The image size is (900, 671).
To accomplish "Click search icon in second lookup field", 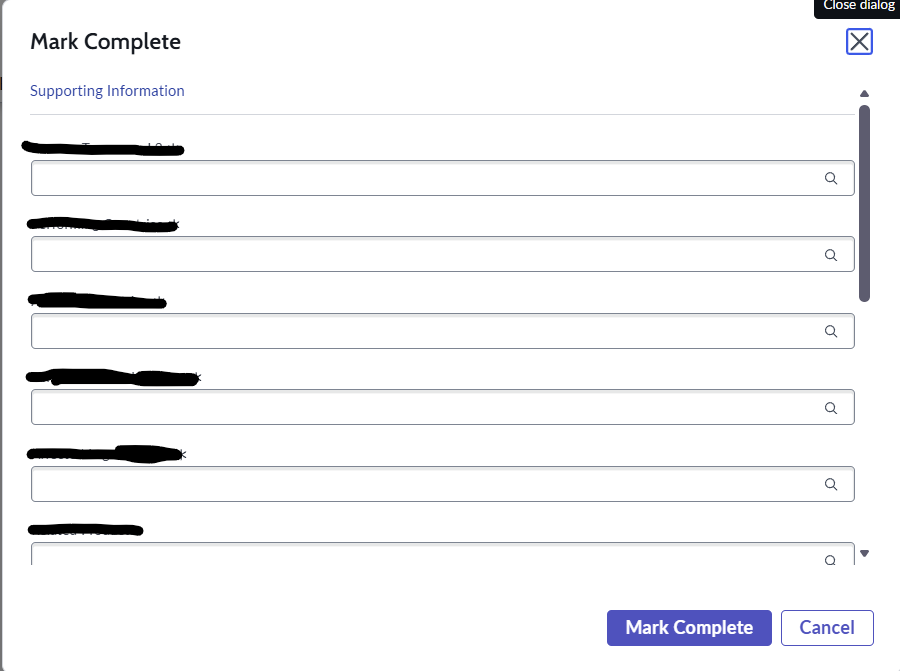I will click(831, 255).
